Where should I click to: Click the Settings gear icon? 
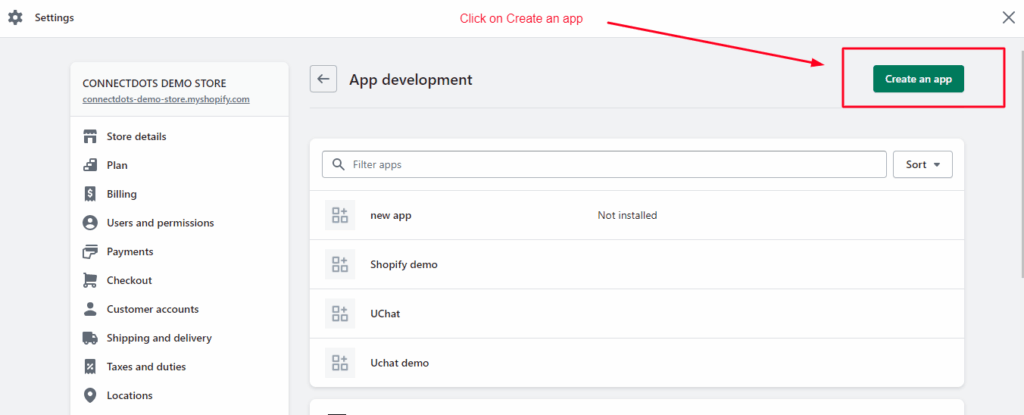pyautogui.click(x=15, y=18)
